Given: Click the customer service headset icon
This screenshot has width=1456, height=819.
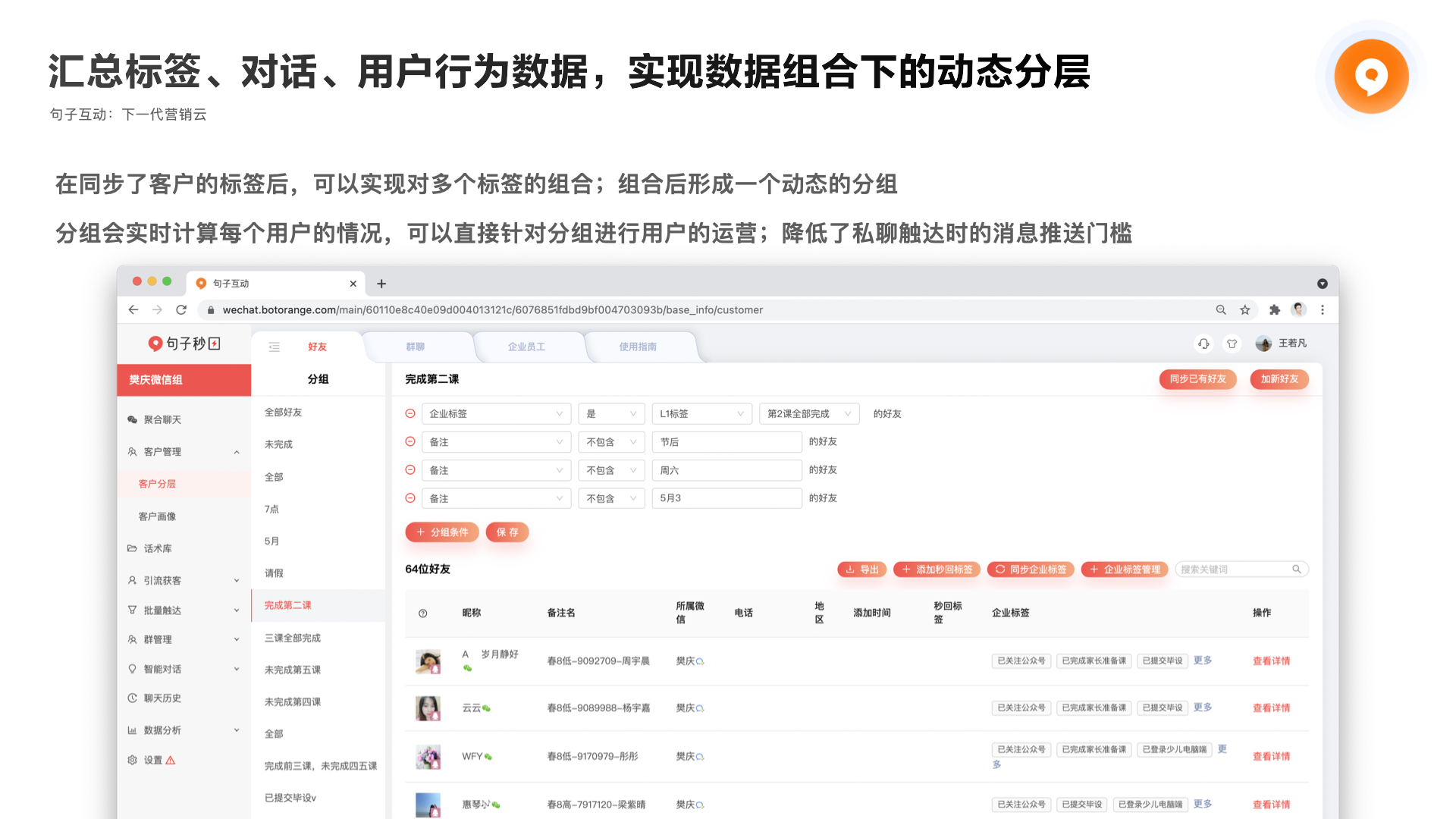Looking at the screenshot, I should coord(1203,344).
